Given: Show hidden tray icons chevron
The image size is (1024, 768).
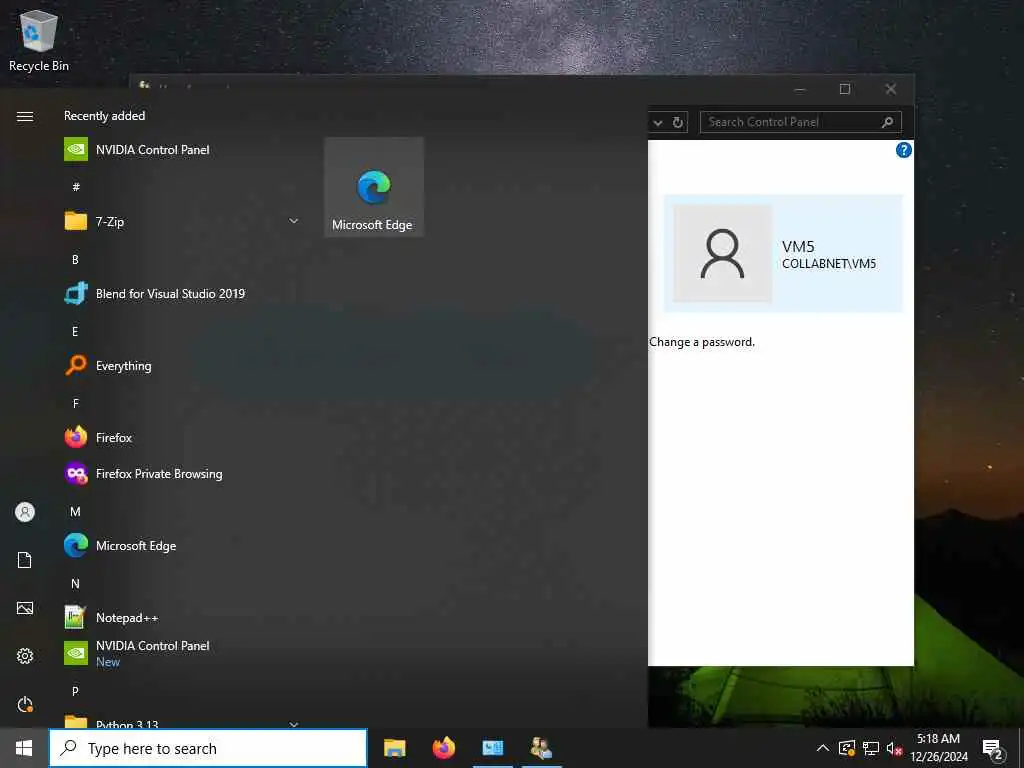Looking at the screenshot, I should pyautogui.click(x=823, y=748).
